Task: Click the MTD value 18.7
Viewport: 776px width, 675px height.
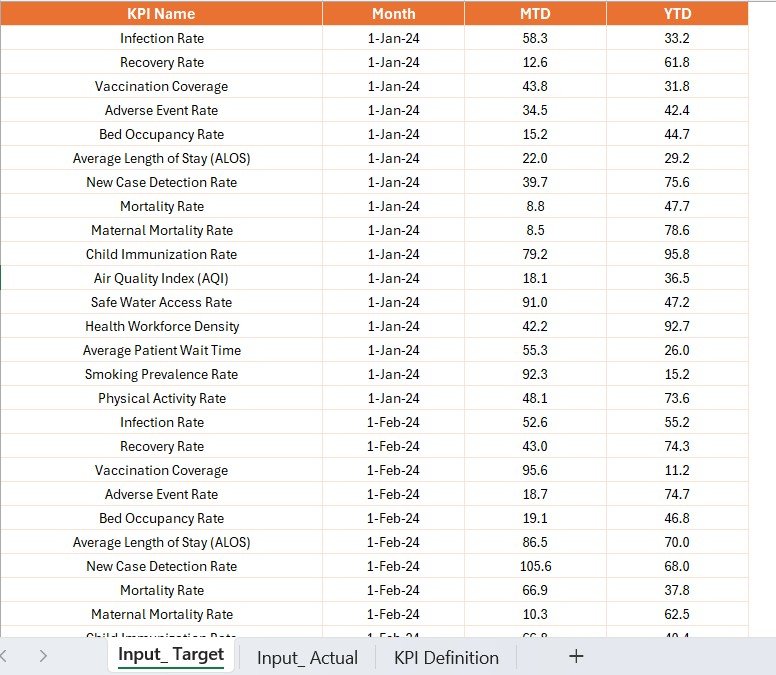Action: [x=535, y=494]
